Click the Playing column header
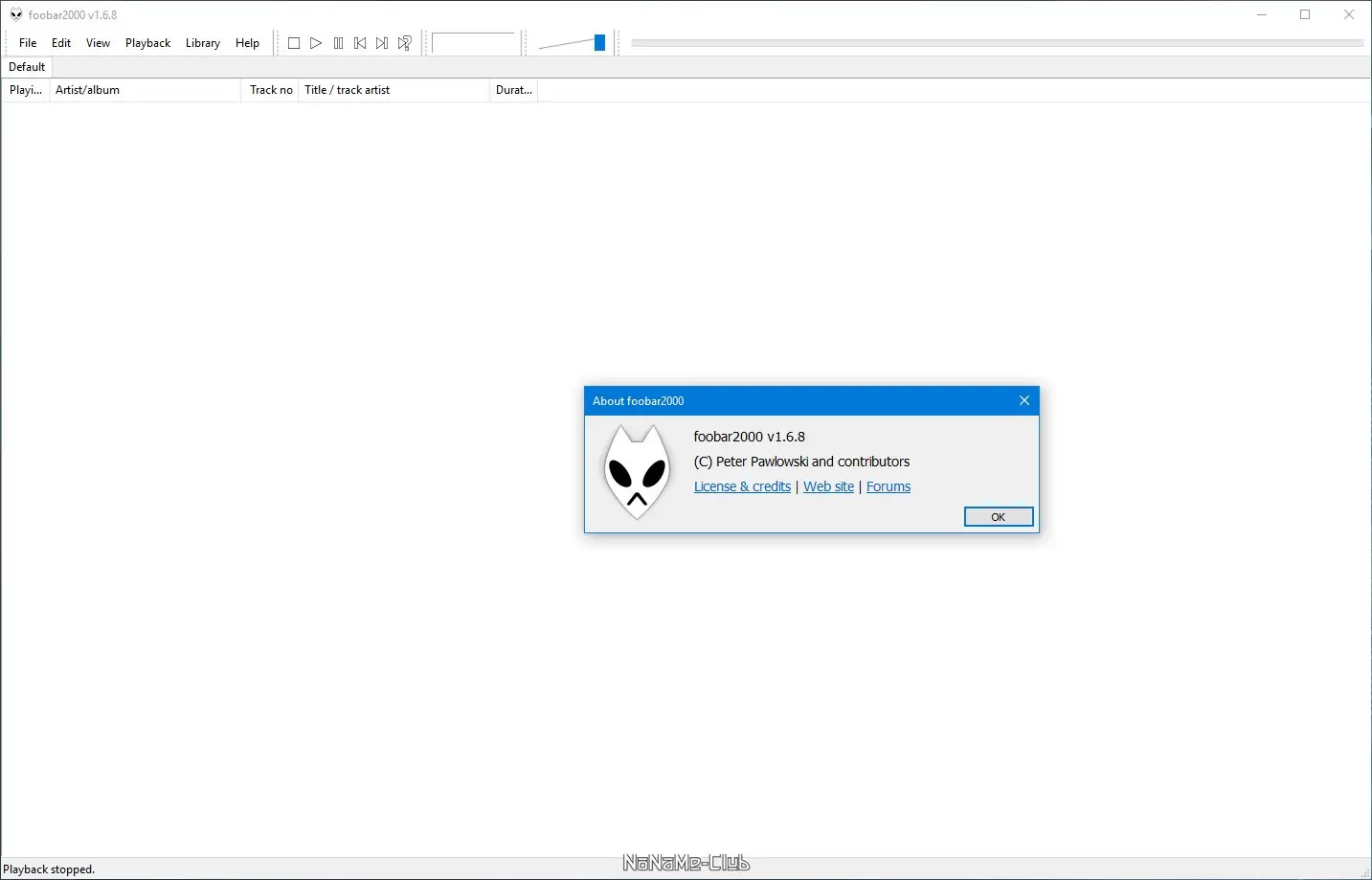Viewport: 1372px width, 880px height. coord(26,90)
